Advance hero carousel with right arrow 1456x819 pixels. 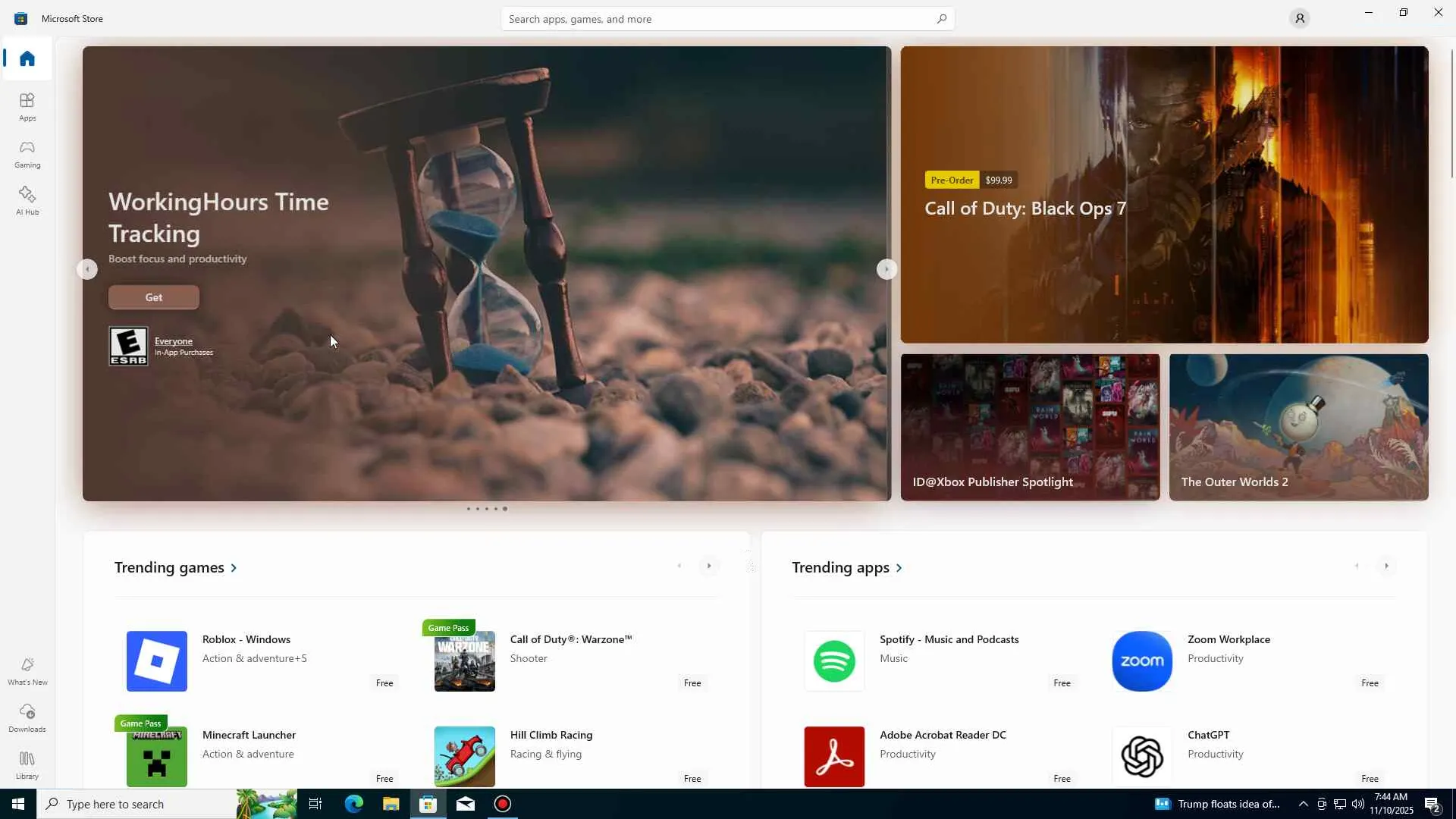[886, 269]
